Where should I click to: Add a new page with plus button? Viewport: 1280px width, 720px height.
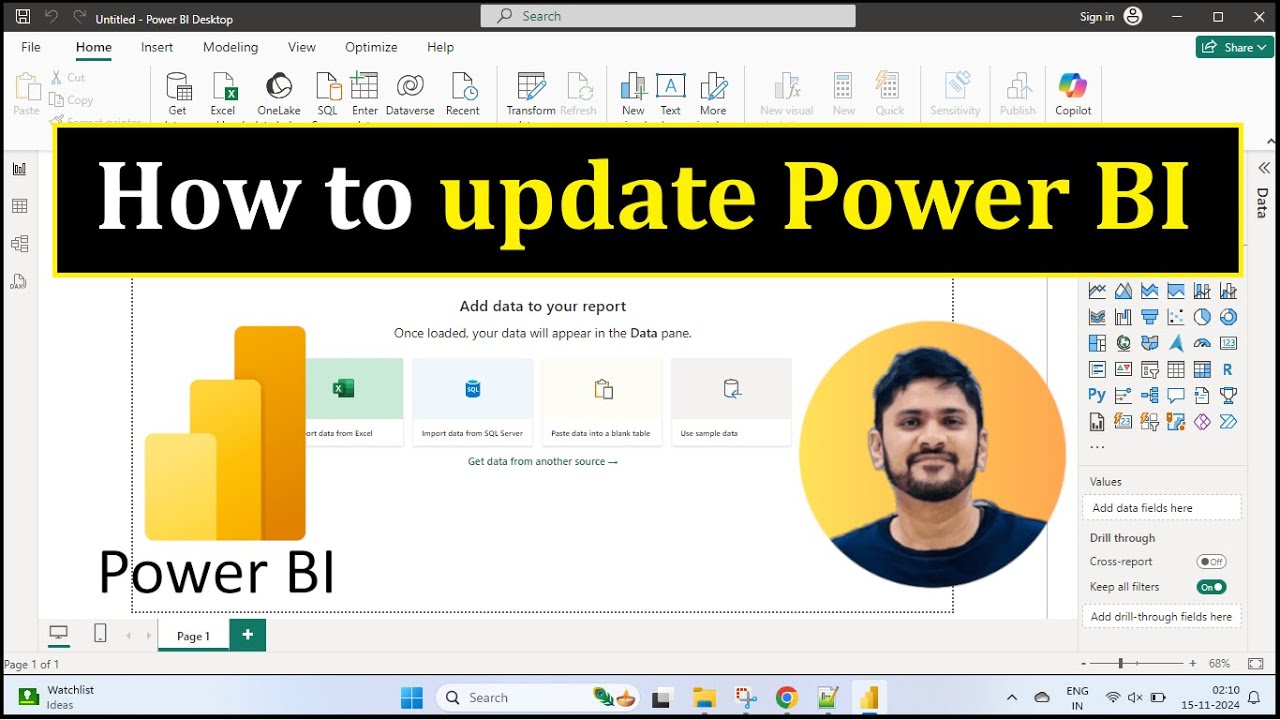(247, 635)
